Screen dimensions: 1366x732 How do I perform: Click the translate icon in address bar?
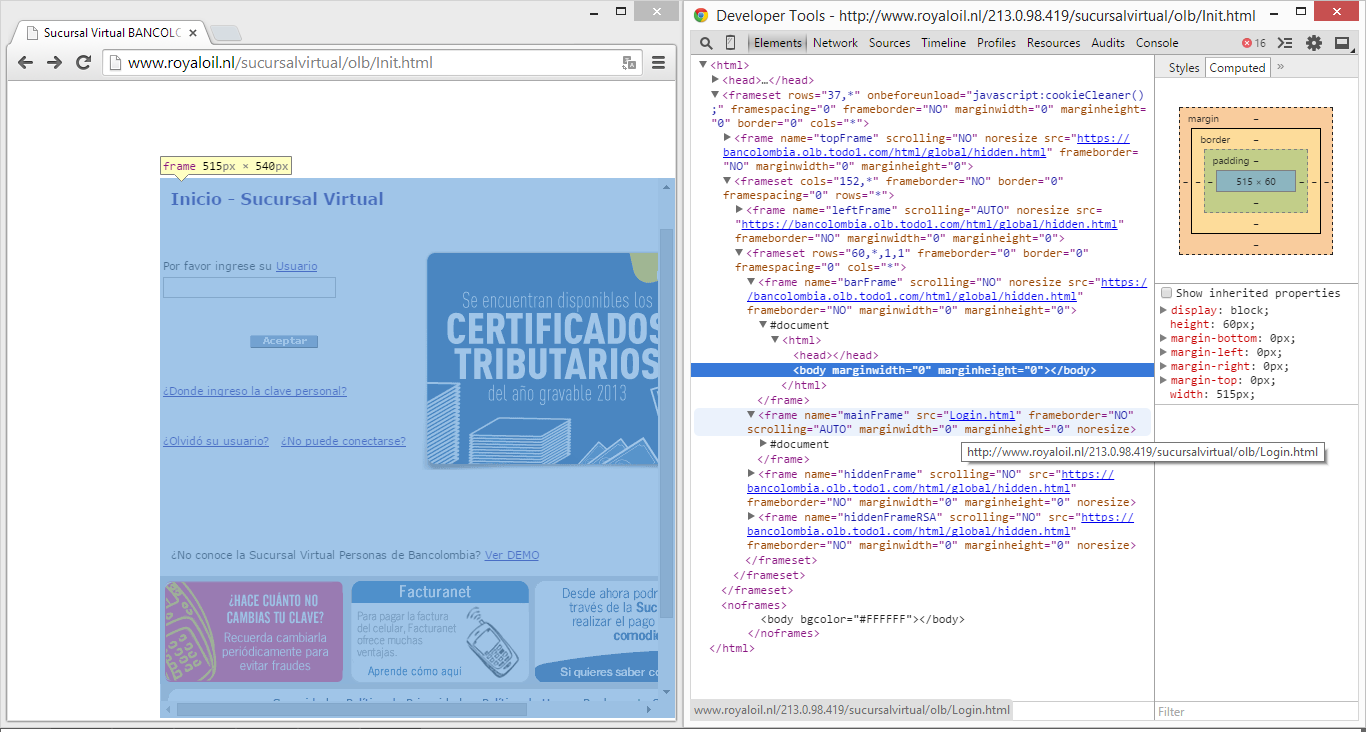pyautogui.click(x=629, y=62)
